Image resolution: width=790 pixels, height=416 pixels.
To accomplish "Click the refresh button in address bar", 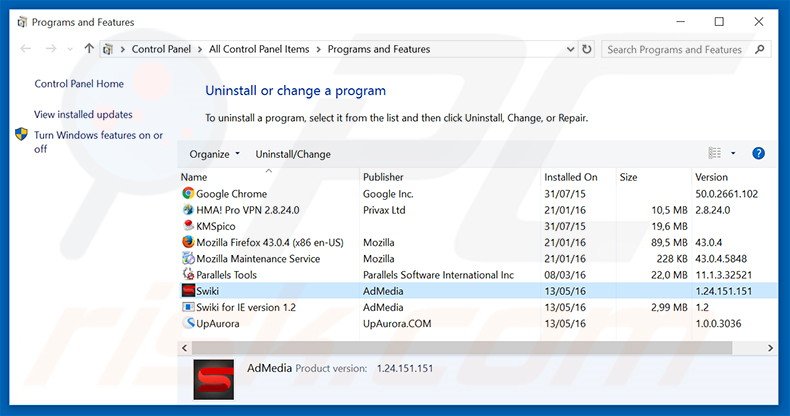I will pos(587,49).
